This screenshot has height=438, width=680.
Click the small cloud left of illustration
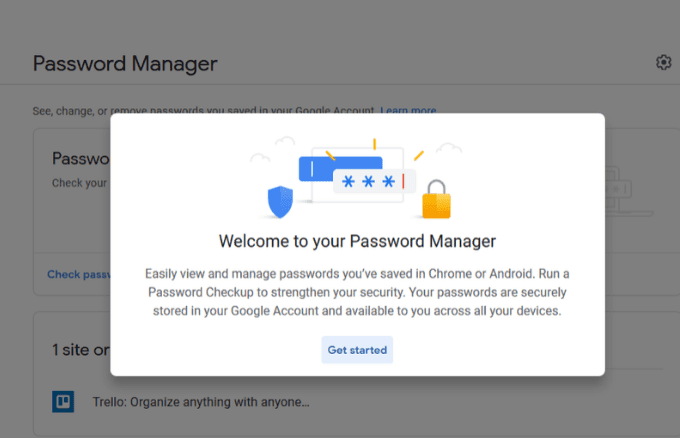pos(261,157)
